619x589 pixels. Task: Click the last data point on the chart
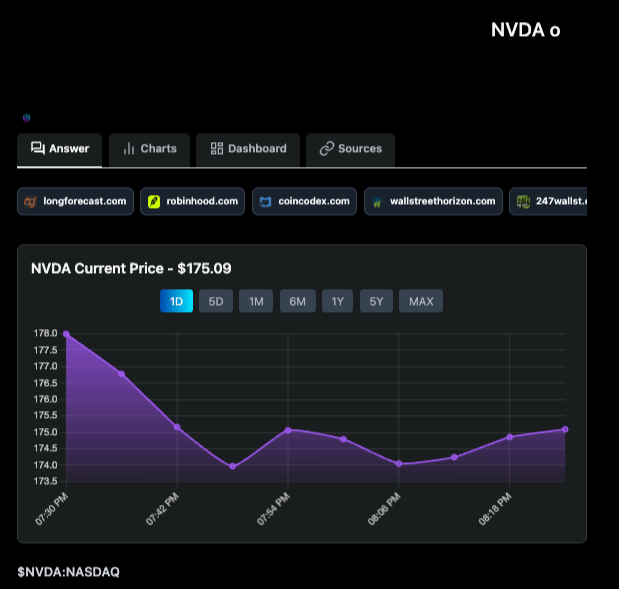[x=565, y=429]
